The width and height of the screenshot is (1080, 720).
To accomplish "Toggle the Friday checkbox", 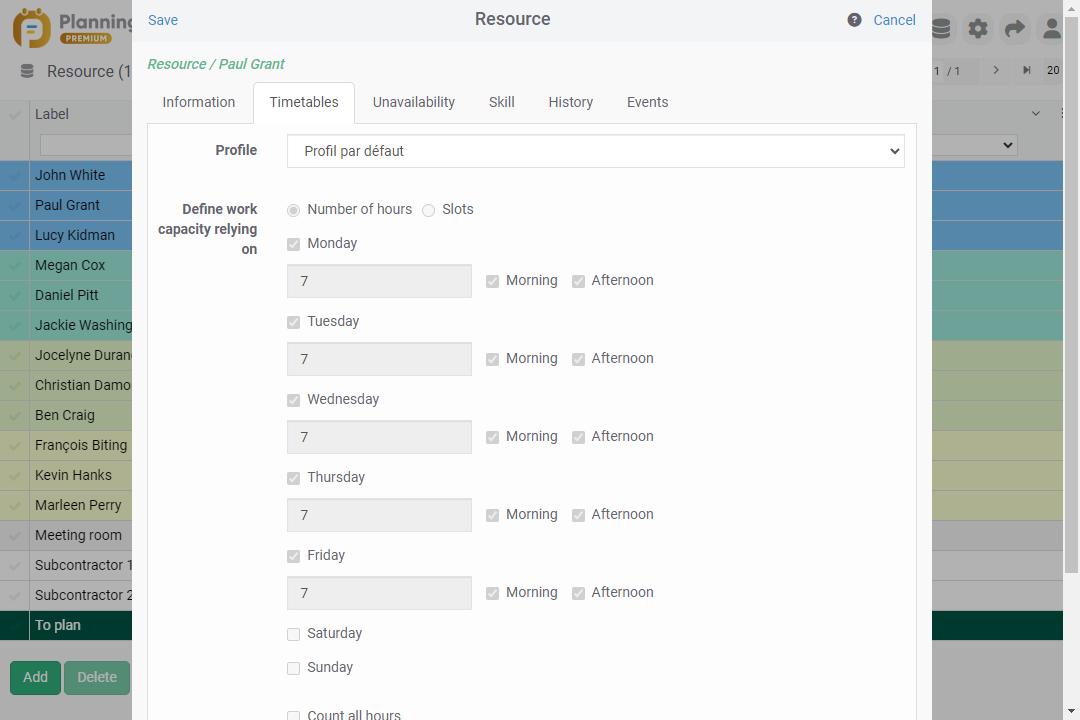I will coord(293,555).
